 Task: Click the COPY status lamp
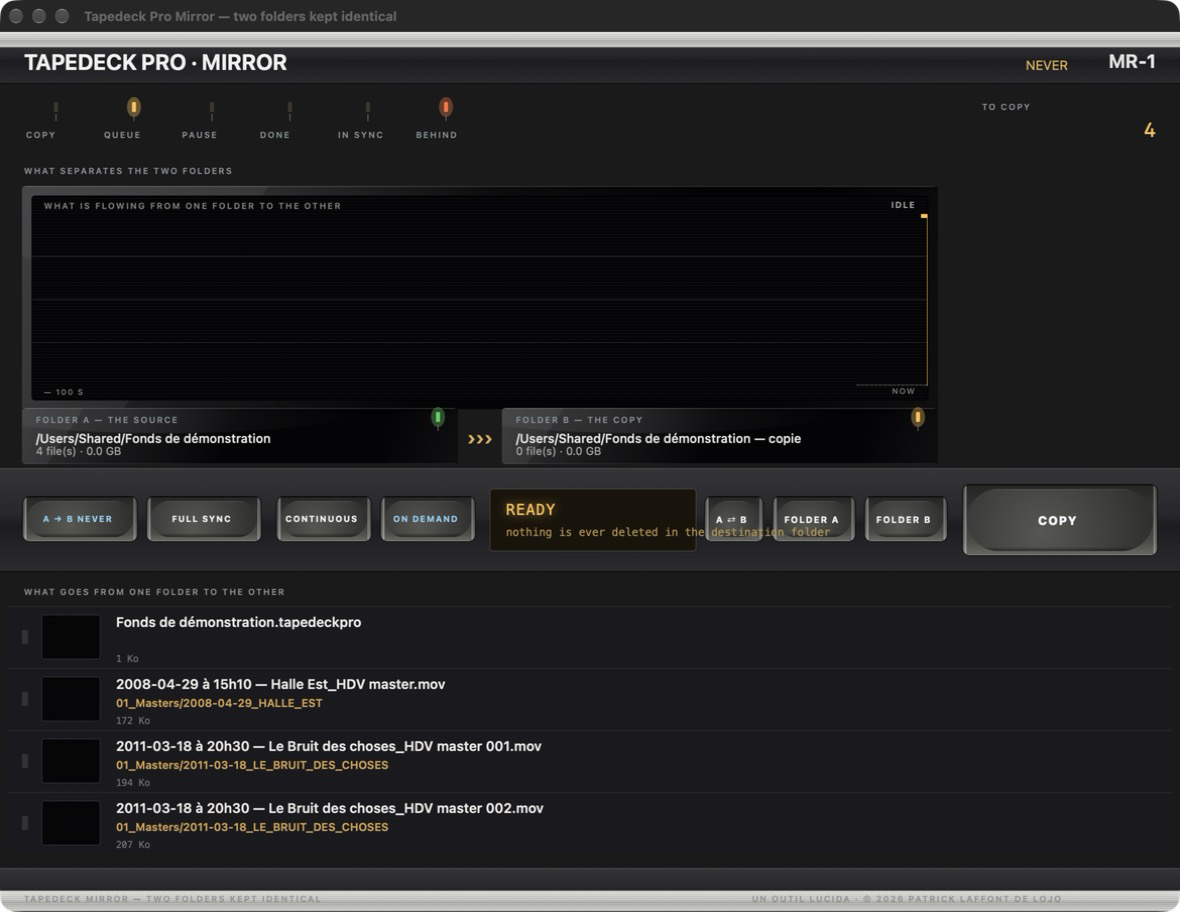[56, 110]
